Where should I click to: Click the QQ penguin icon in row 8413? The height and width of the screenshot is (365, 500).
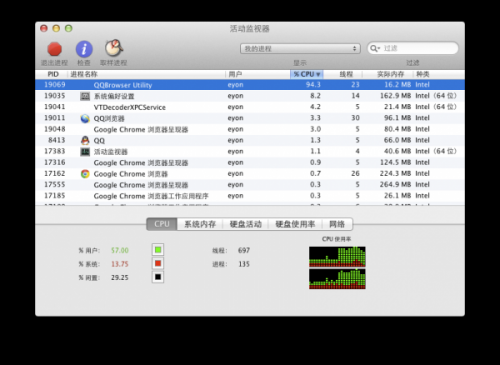[x=85, y=140]
